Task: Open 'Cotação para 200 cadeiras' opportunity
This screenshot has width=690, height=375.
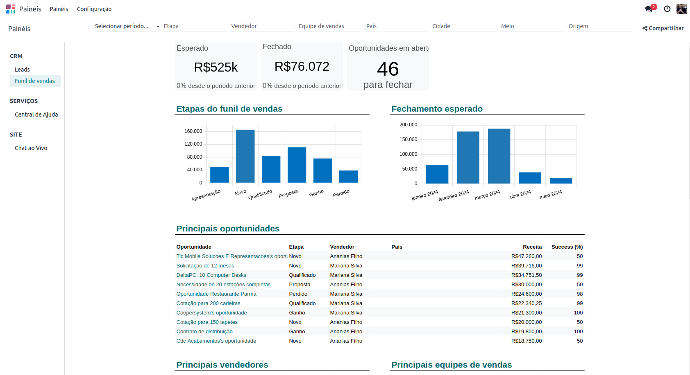Action: pos(208,303)
